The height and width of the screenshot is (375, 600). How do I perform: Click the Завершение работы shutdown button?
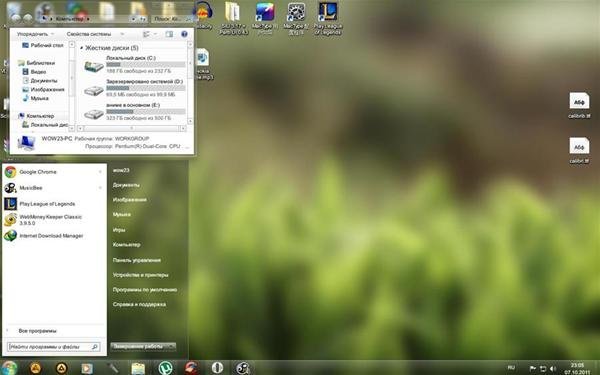139,347
